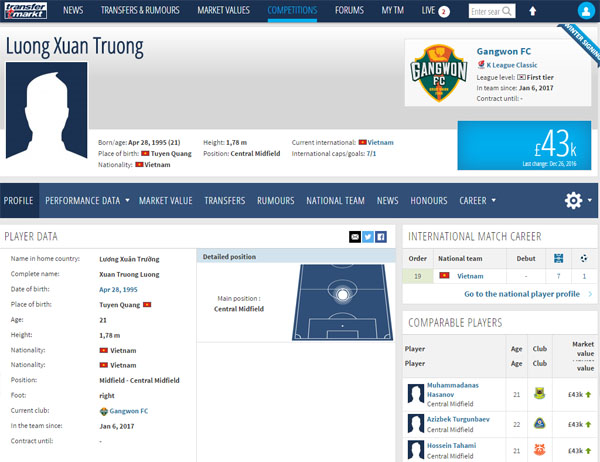Open the Market Values menu

(223, 10)
